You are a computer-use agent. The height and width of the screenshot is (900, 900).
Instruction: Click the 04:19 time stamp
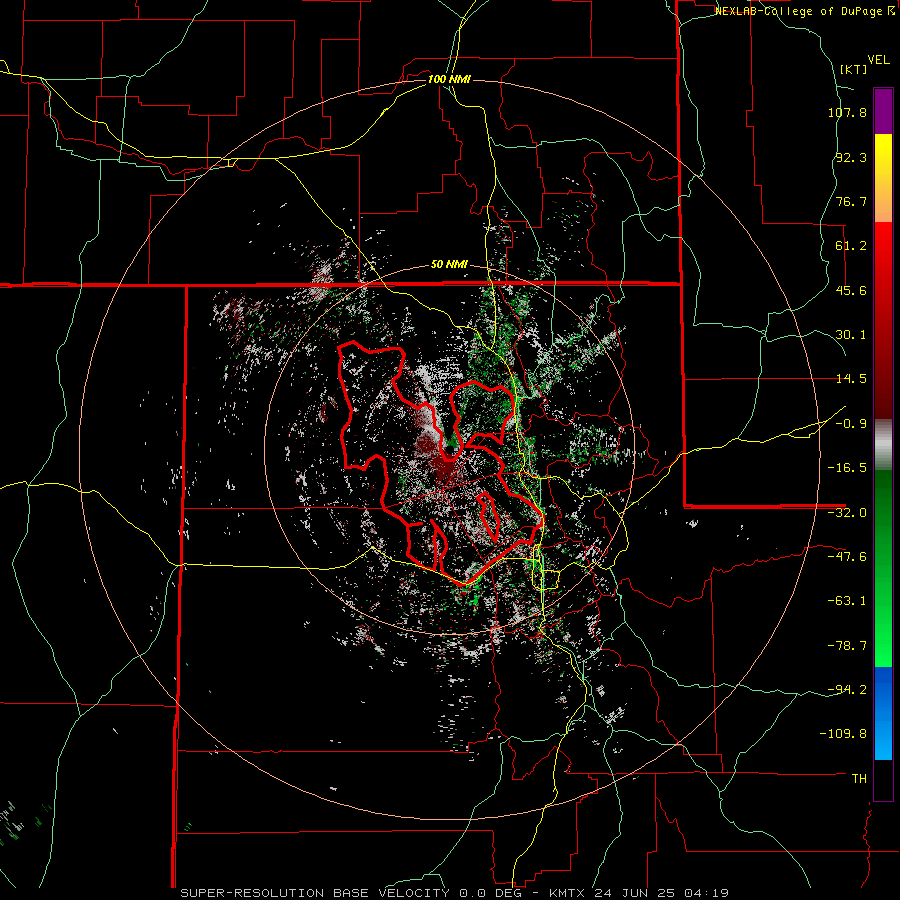708,893
